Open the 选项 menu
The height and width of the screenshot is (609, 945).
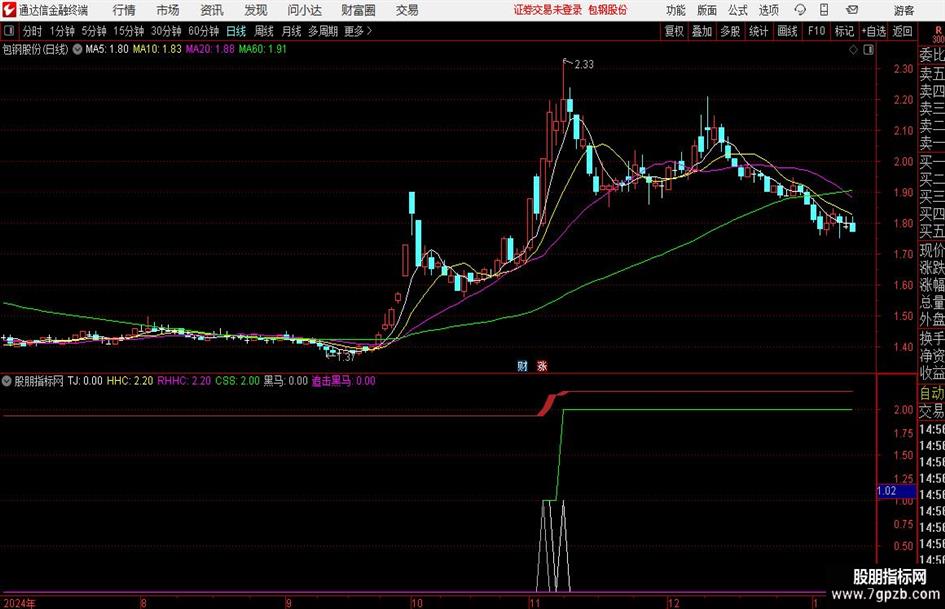click(x=768, y=10)
